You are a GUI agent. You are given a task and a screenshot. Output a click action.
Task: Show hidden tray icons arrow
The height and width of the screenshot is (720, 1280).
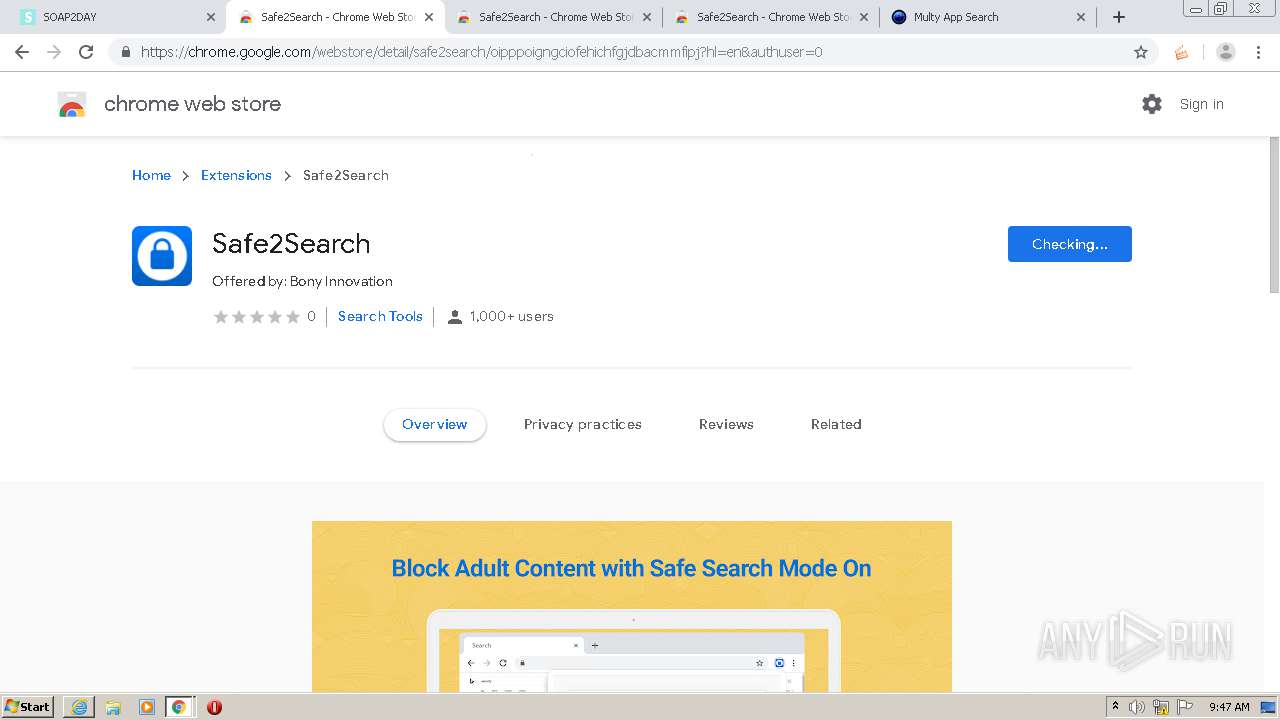[1115, 707]
